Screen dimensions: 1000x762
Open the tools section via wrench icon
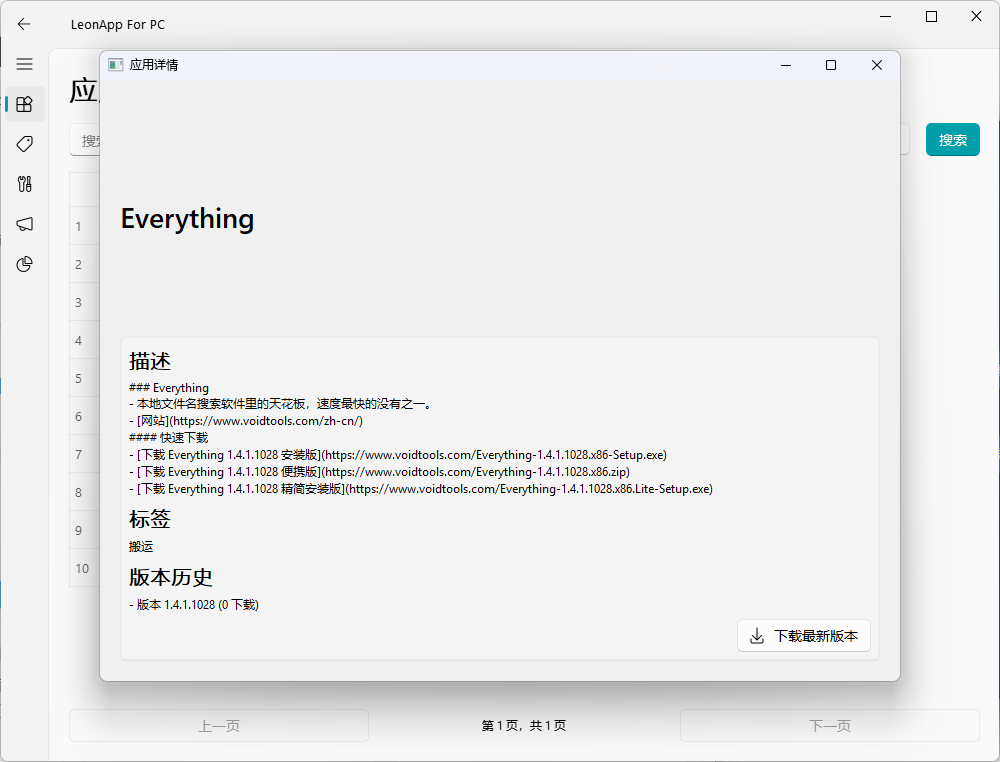[x=24, y=184]
